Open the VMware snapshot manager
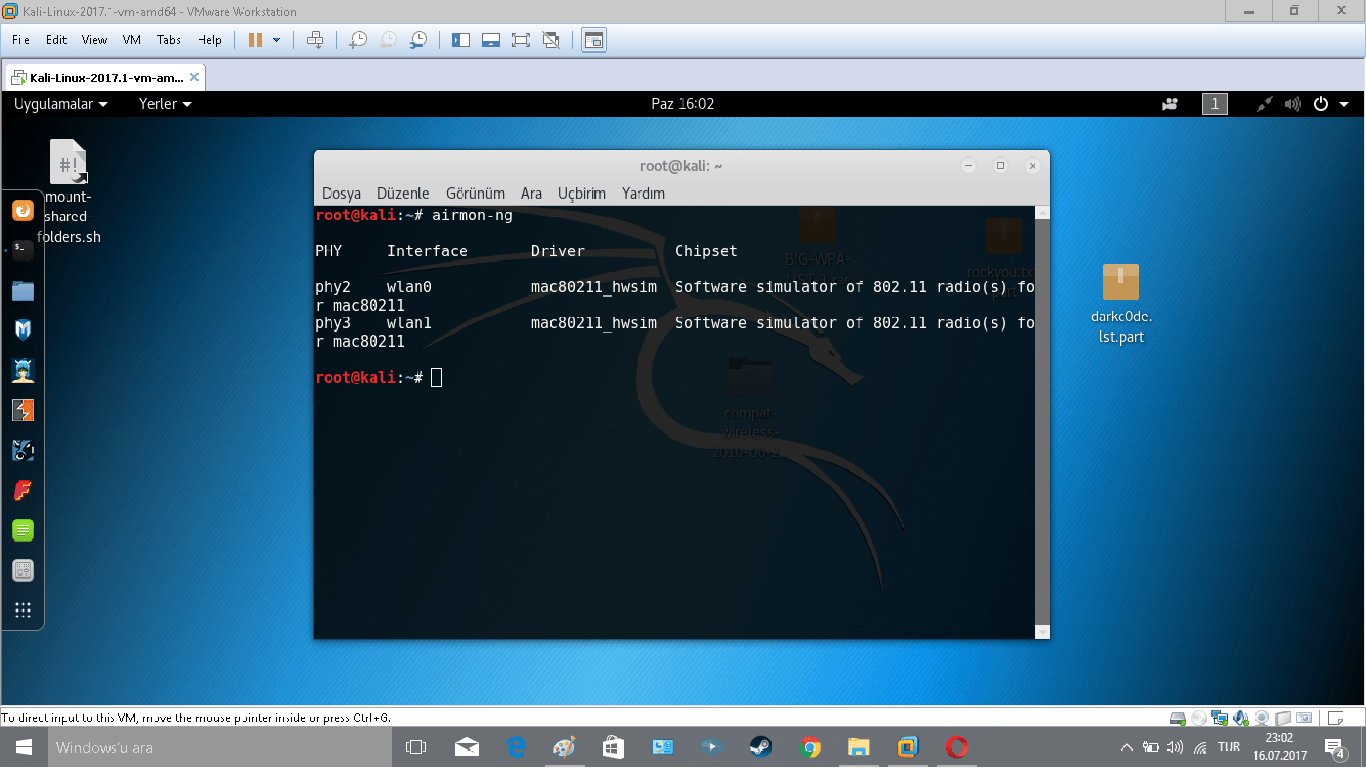 tap(419, 40)
